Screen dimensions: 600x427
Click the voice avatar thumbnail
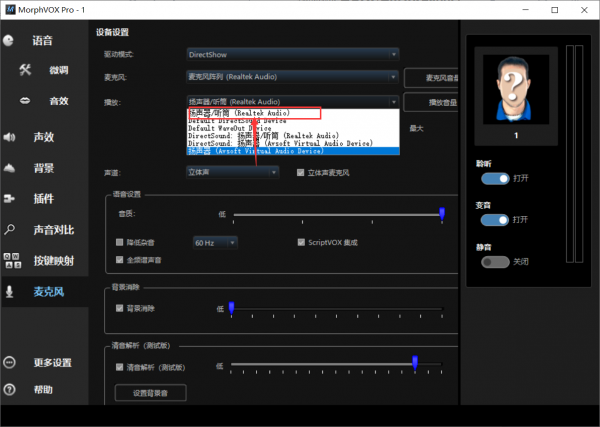click(x=516, y=89)
